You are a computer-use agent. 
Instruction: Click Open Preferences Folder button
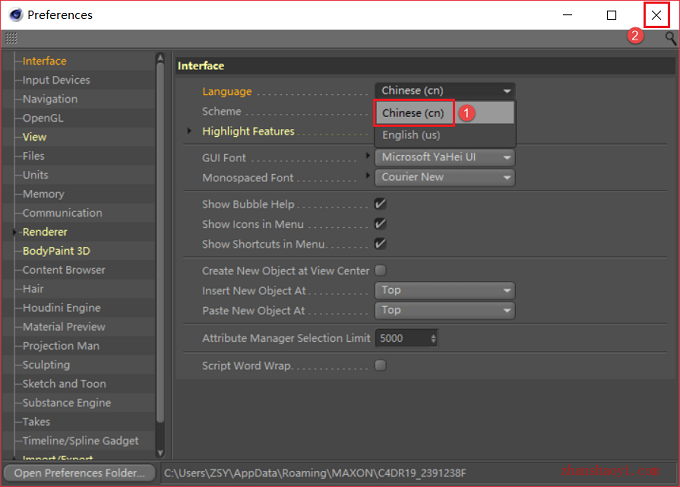point(79,473)
